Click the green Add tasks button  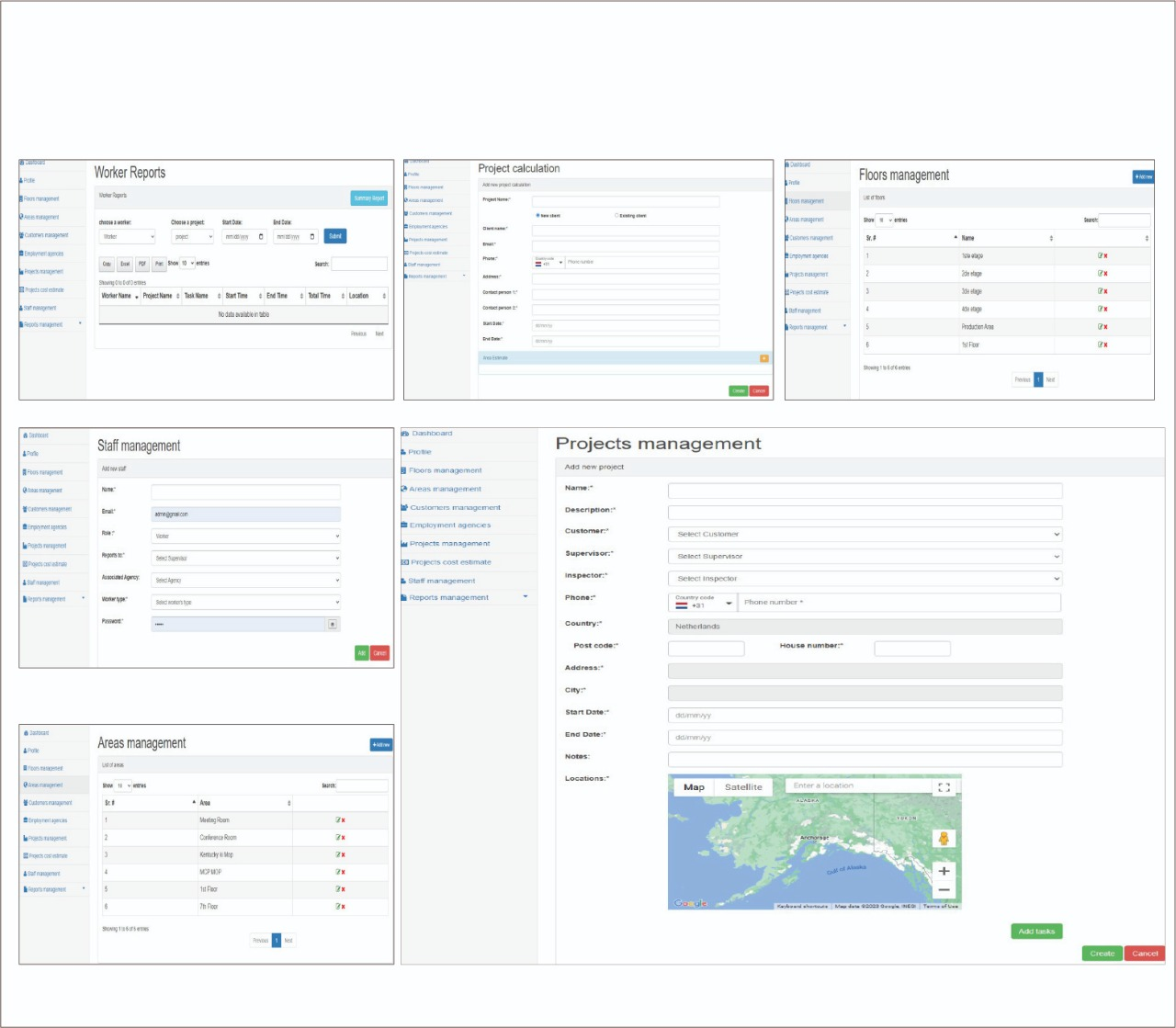tap(1036, 932)
